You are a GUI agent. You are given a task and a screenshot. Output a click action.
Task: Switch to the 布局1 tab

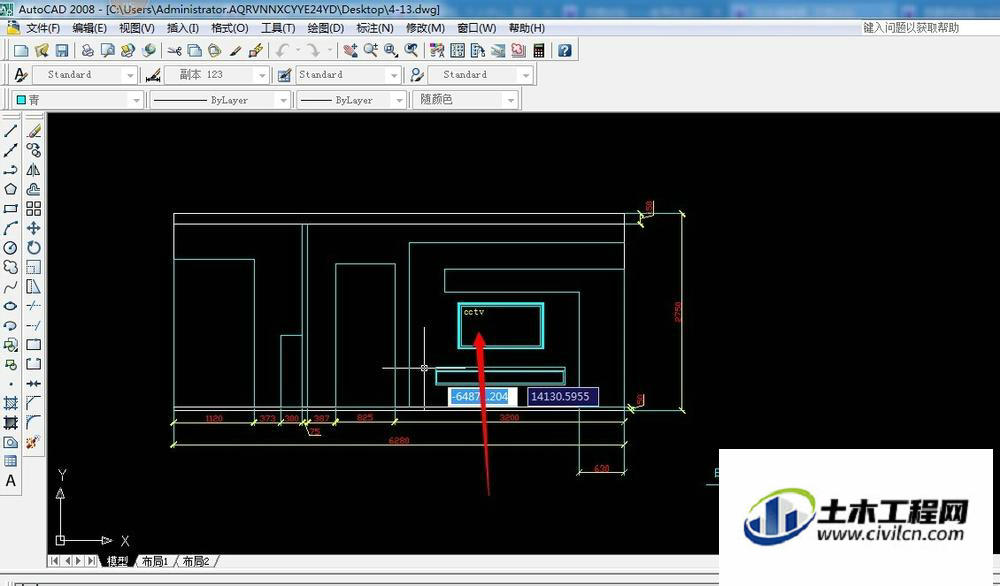[x=154, y=561]
